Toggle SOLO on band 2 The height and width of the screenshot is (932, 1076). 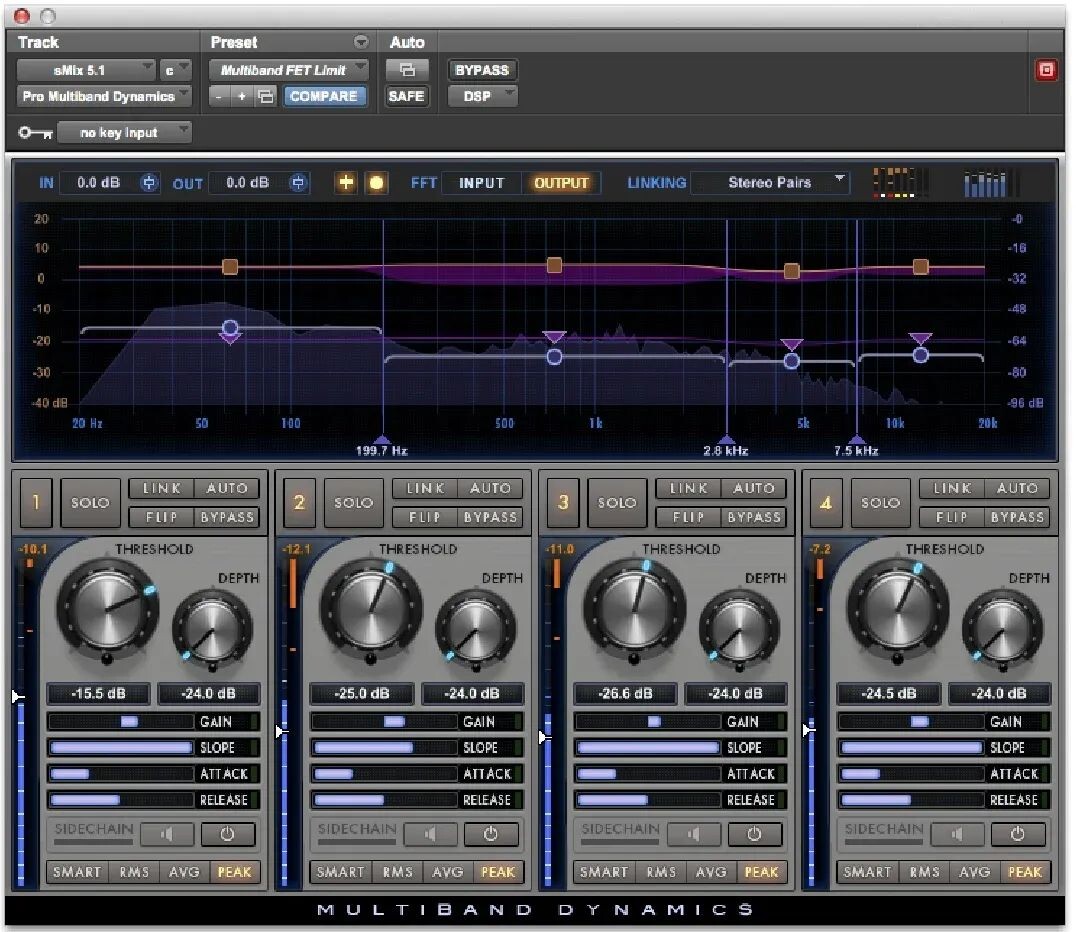point(354,503)
